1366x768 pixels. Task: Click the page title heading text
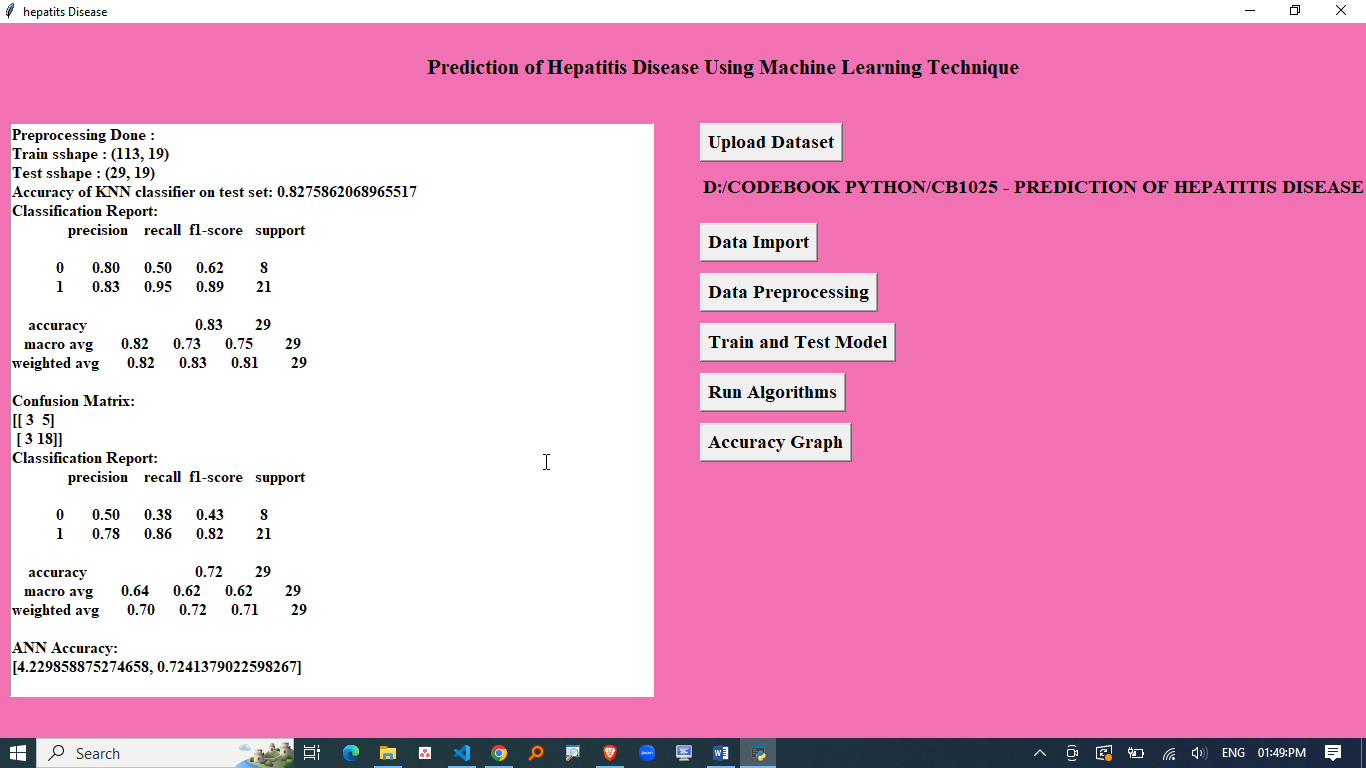tap(723, 68)
